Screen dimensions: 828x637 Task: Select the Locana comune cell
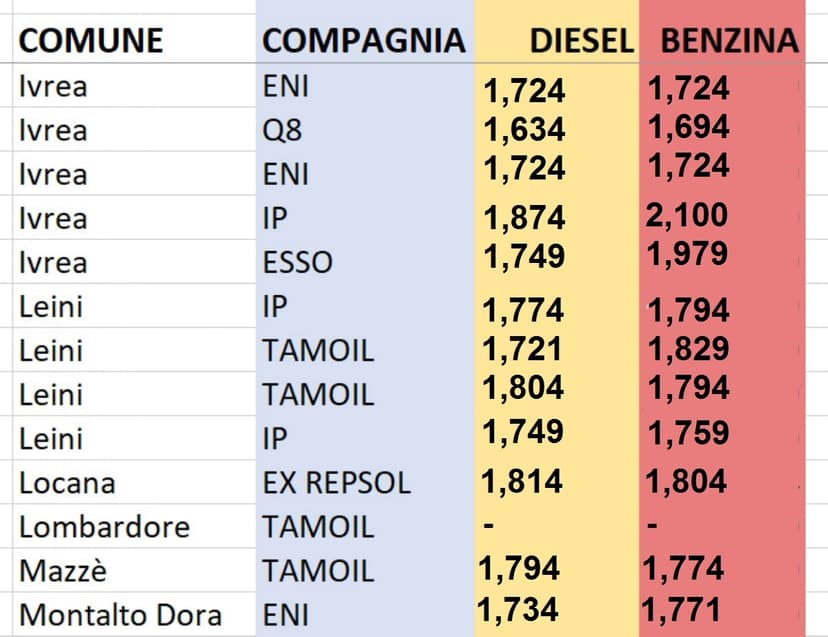pyautogui.click(x=67, y=483)
